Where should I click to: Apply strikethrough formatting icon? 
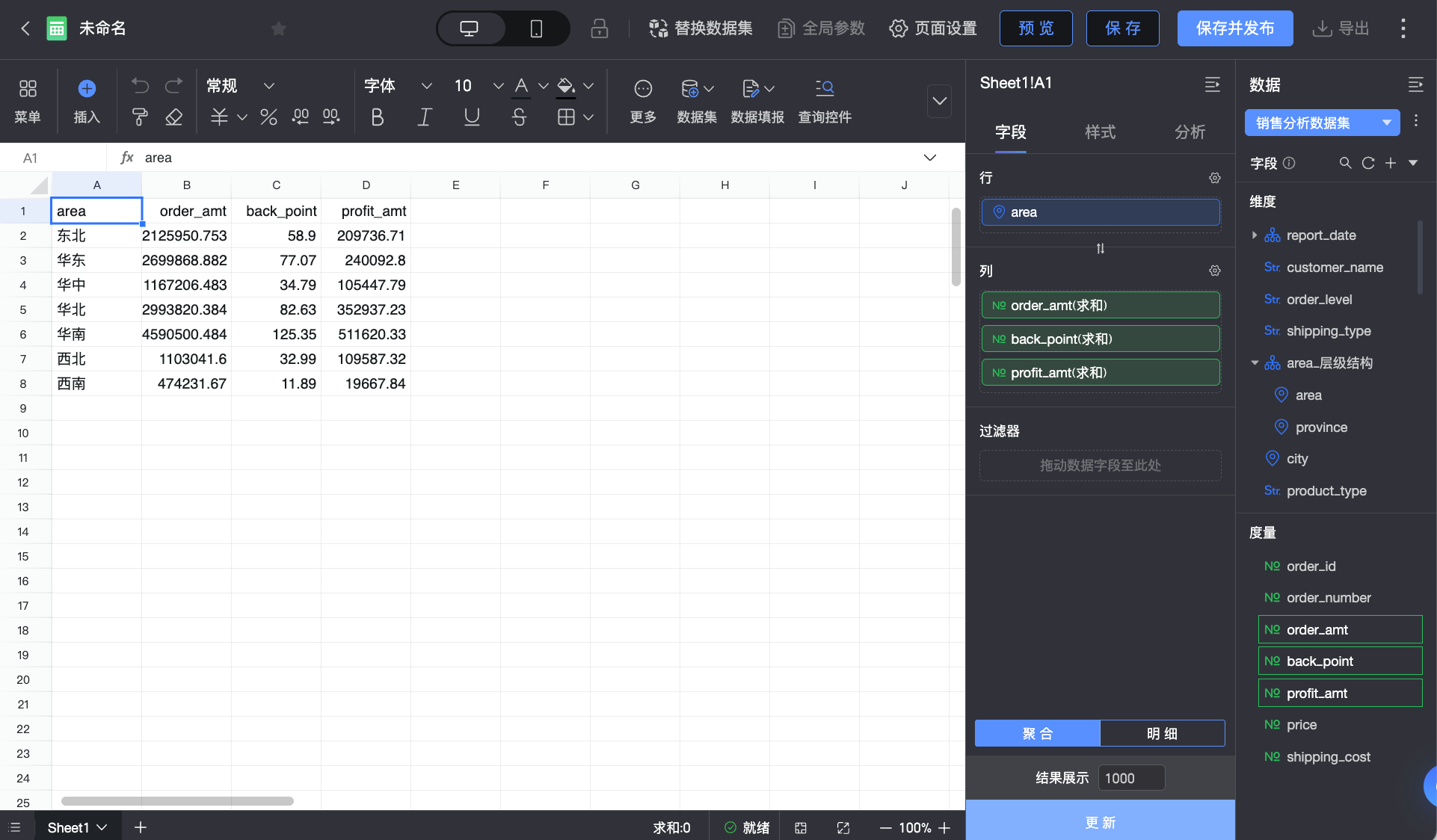tap(519, 117)
